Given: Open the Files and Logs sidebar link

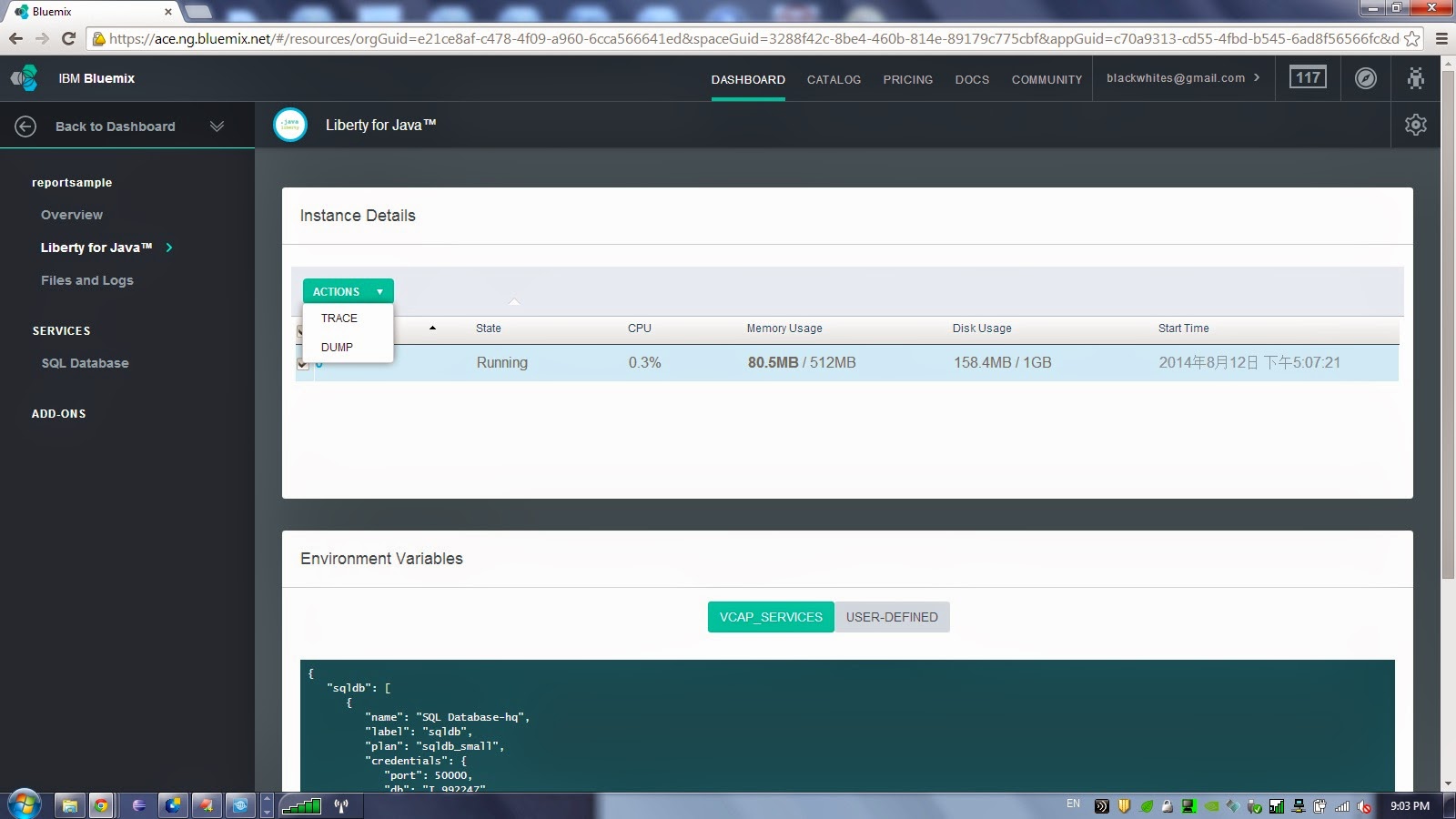Looking at the screenshot, I should [x=86, y=280].
